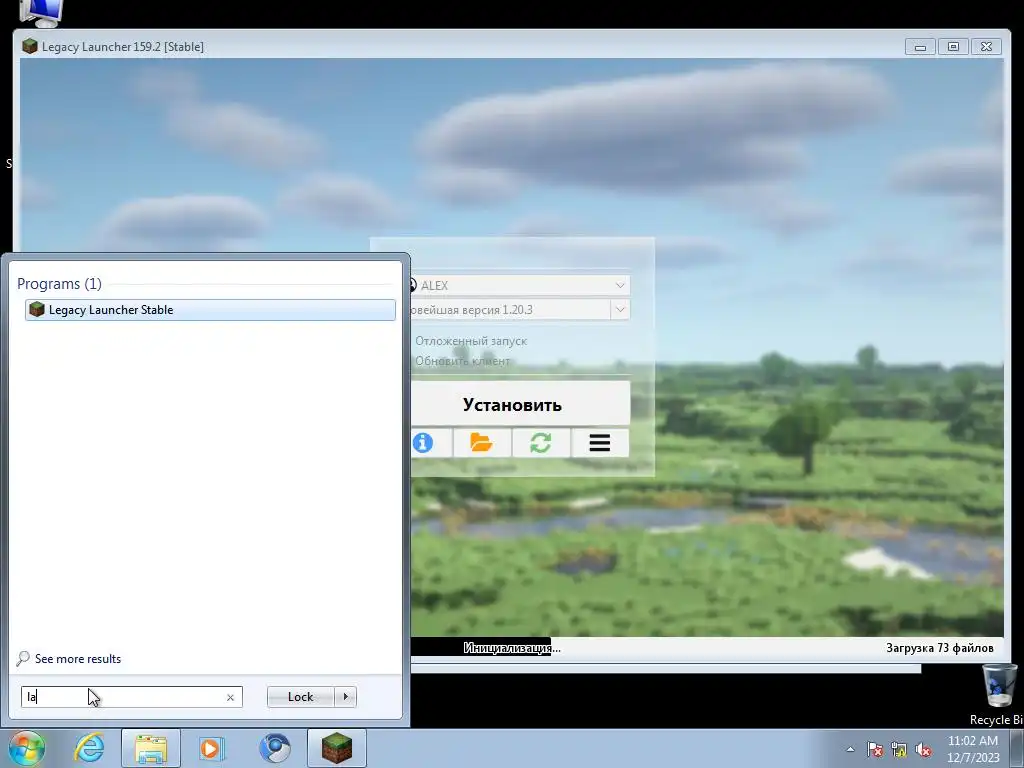Open the launcher info icon
Image resolution: width=1024 pixels, height=768 pixels.
pyautogui.click(x=423, y=443)
